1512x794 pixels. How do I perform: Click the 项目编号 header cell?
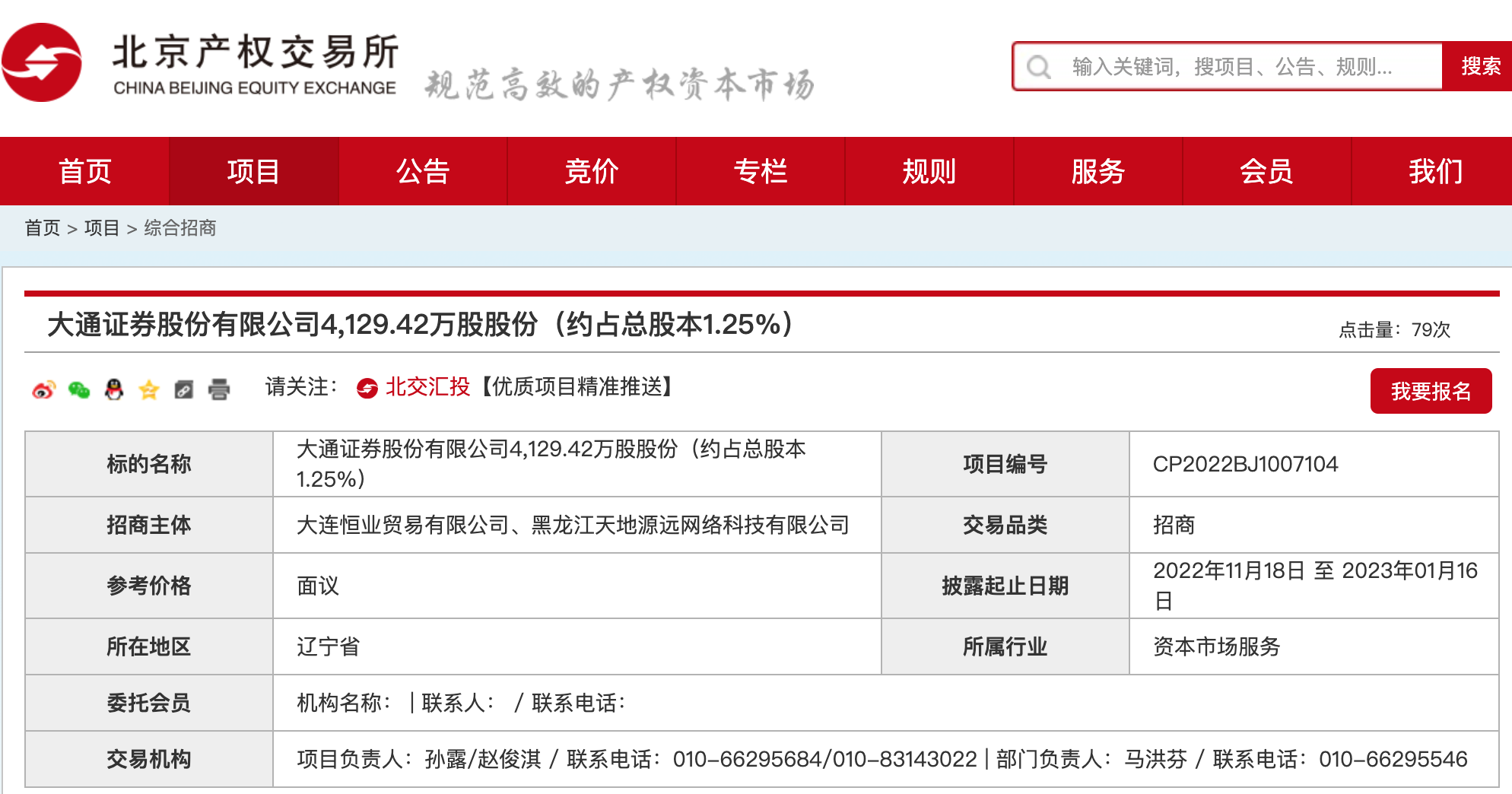tap(1005, 464)
